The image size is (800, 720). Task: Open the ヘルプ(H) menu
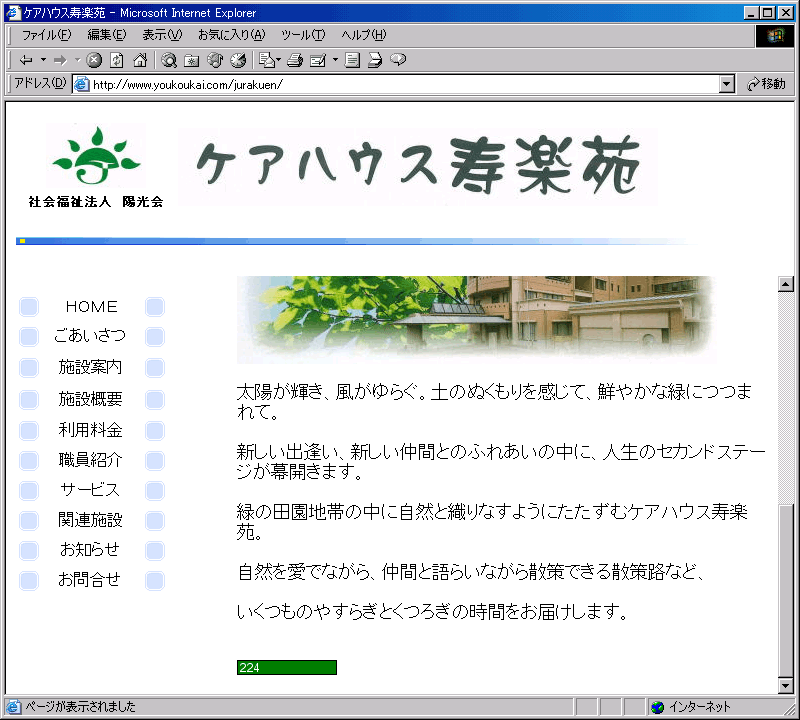tap(363, 35)
